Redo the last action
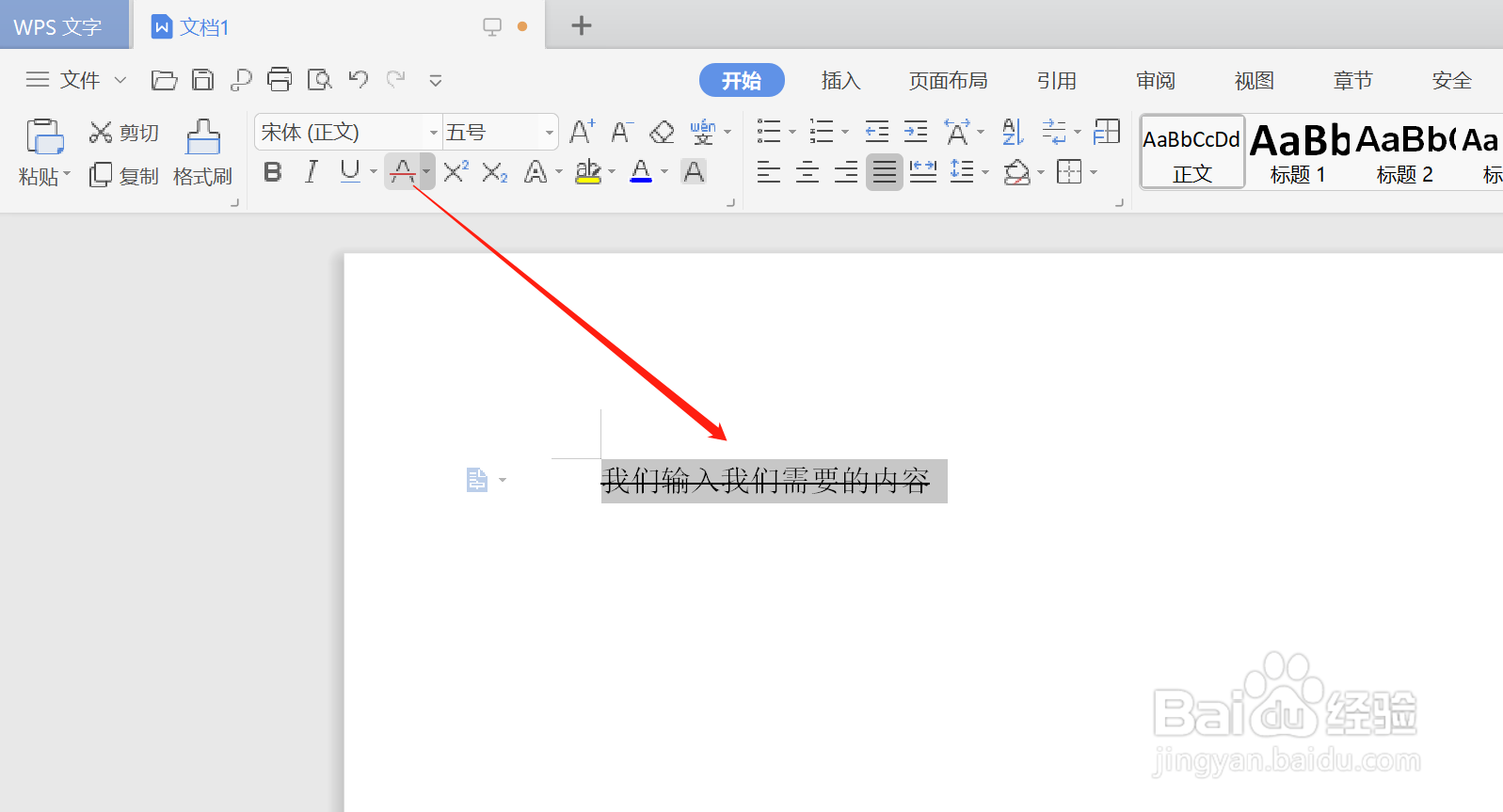Image resolution: width=1503 pixels, height=812 pixels. (x=396, y=79)
